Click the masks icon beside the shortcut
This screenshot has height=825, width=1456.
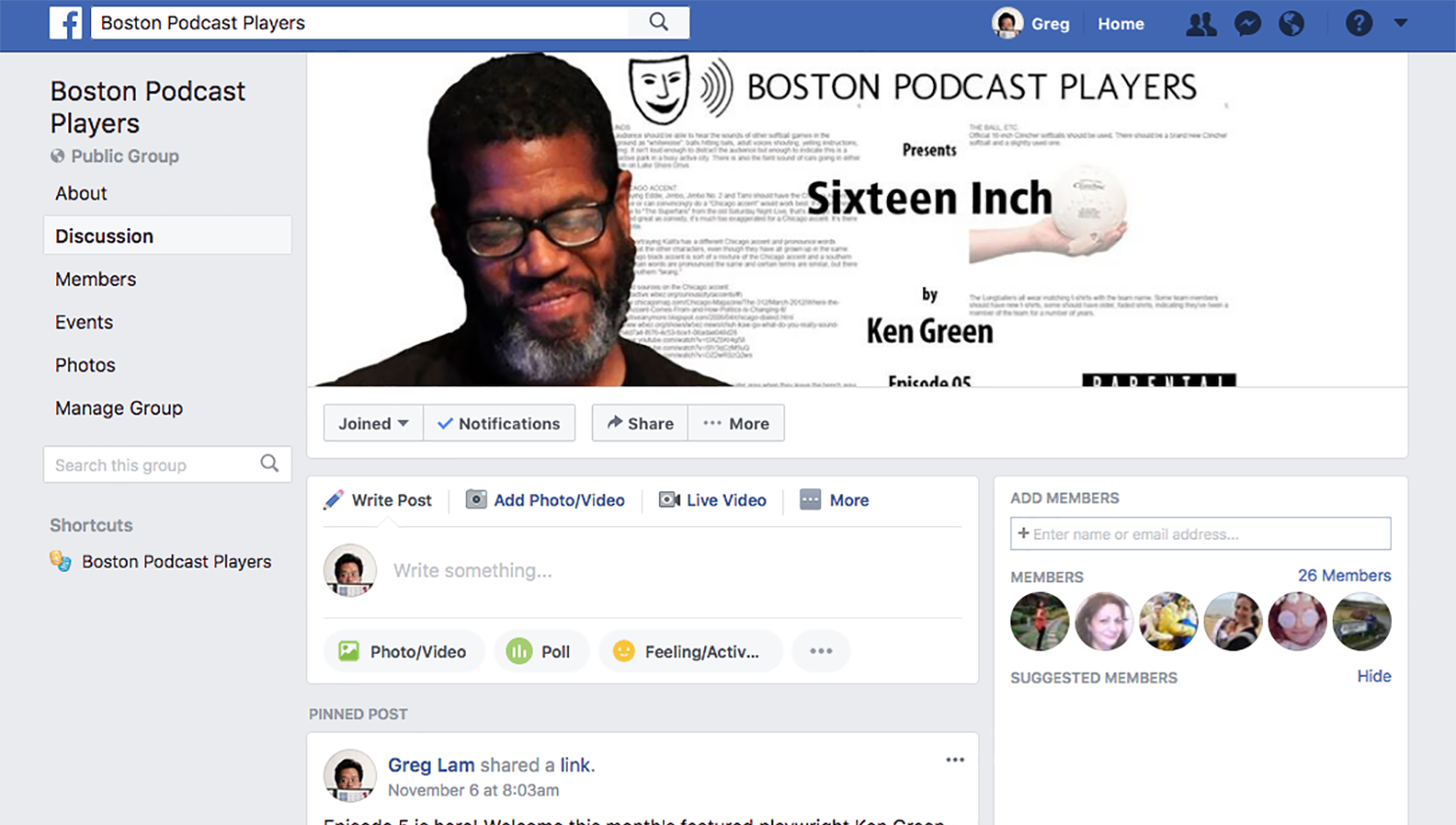pos(60,561)
